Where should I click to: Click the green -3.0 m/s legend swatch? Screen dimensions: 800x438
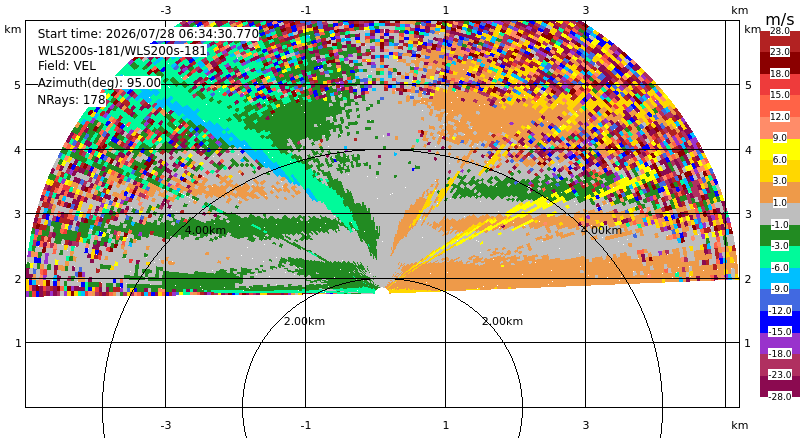click(x=780, y=235)
